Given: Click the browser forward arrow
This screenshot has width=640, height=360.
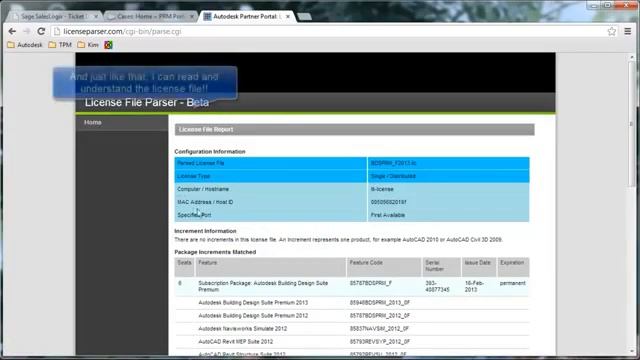Looking at the screenshot, I should [x=27, y=31].
